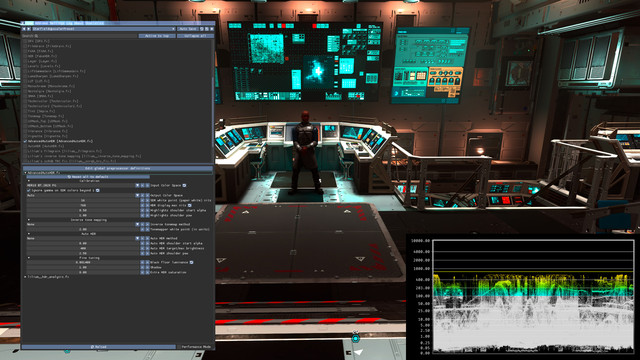Open the Log tab

pyautogui.click(x=69, y=23)
